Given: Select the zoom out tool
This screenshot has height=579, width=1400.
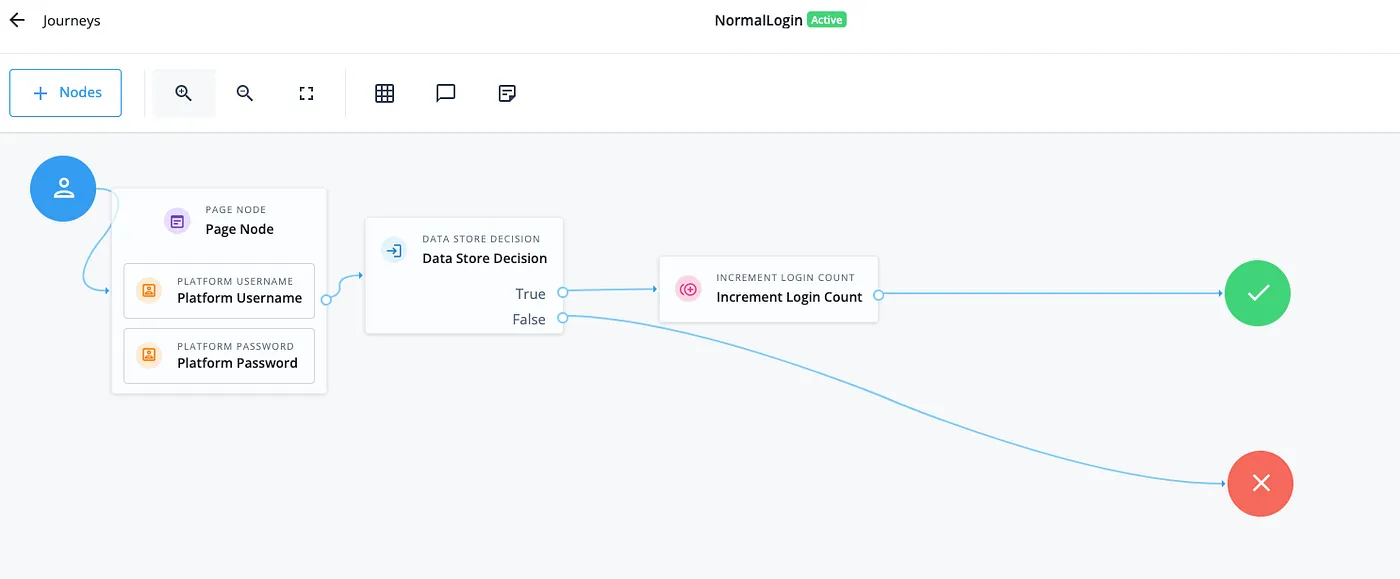Looking at the screenshot, I should point(244,92).
